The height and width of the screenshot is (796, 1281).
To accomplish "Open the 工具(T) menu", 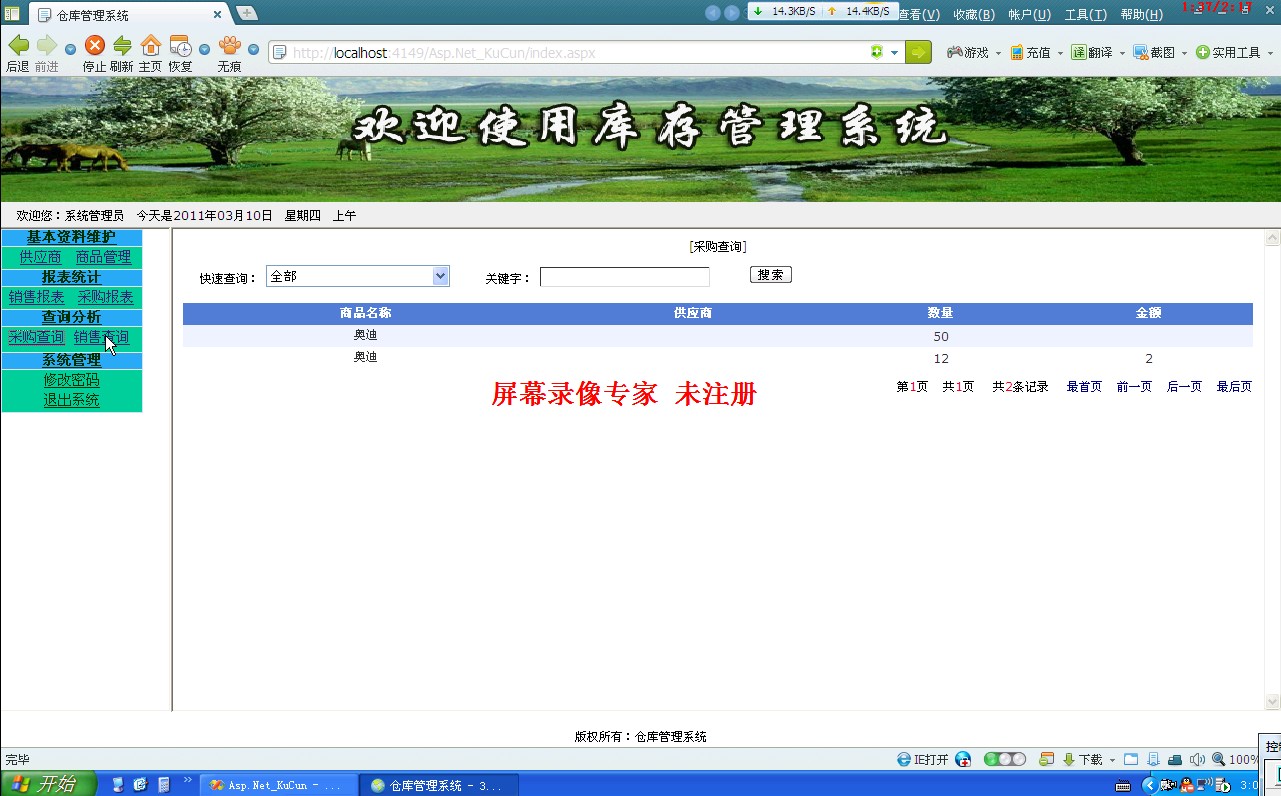I will click(1085, 14).
